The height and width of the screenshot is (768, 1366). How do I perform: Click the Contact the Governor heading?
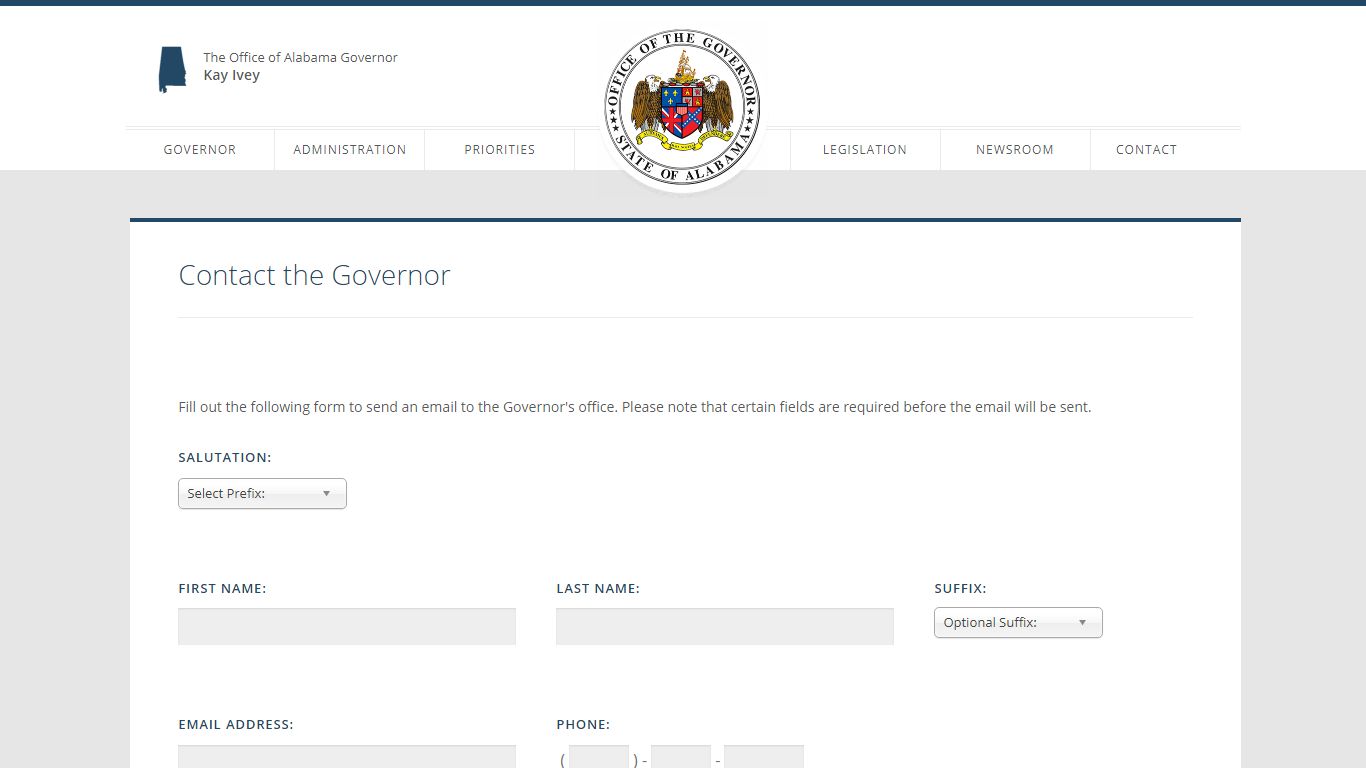pos(314,275)
